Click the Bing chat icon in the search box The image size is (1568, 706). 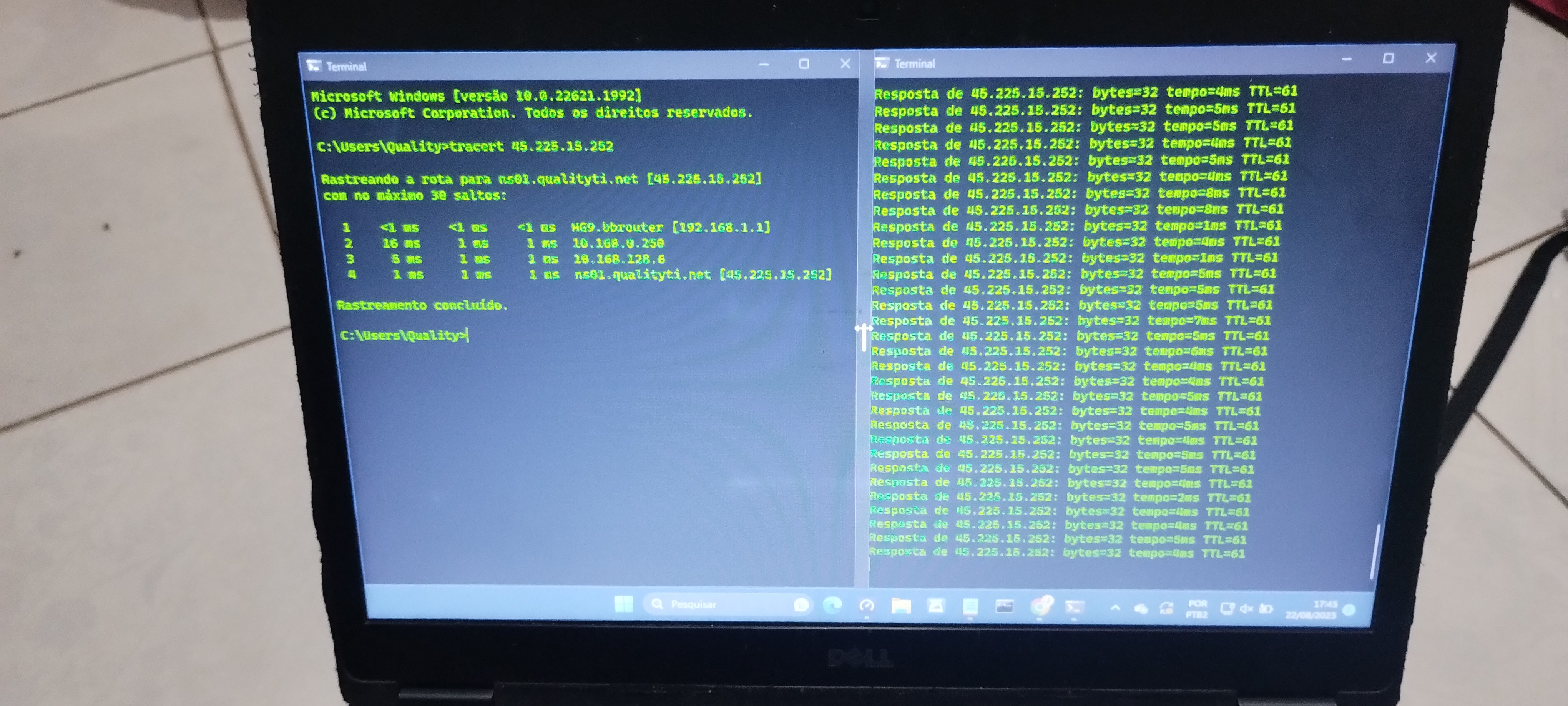(x=802, y=605)
